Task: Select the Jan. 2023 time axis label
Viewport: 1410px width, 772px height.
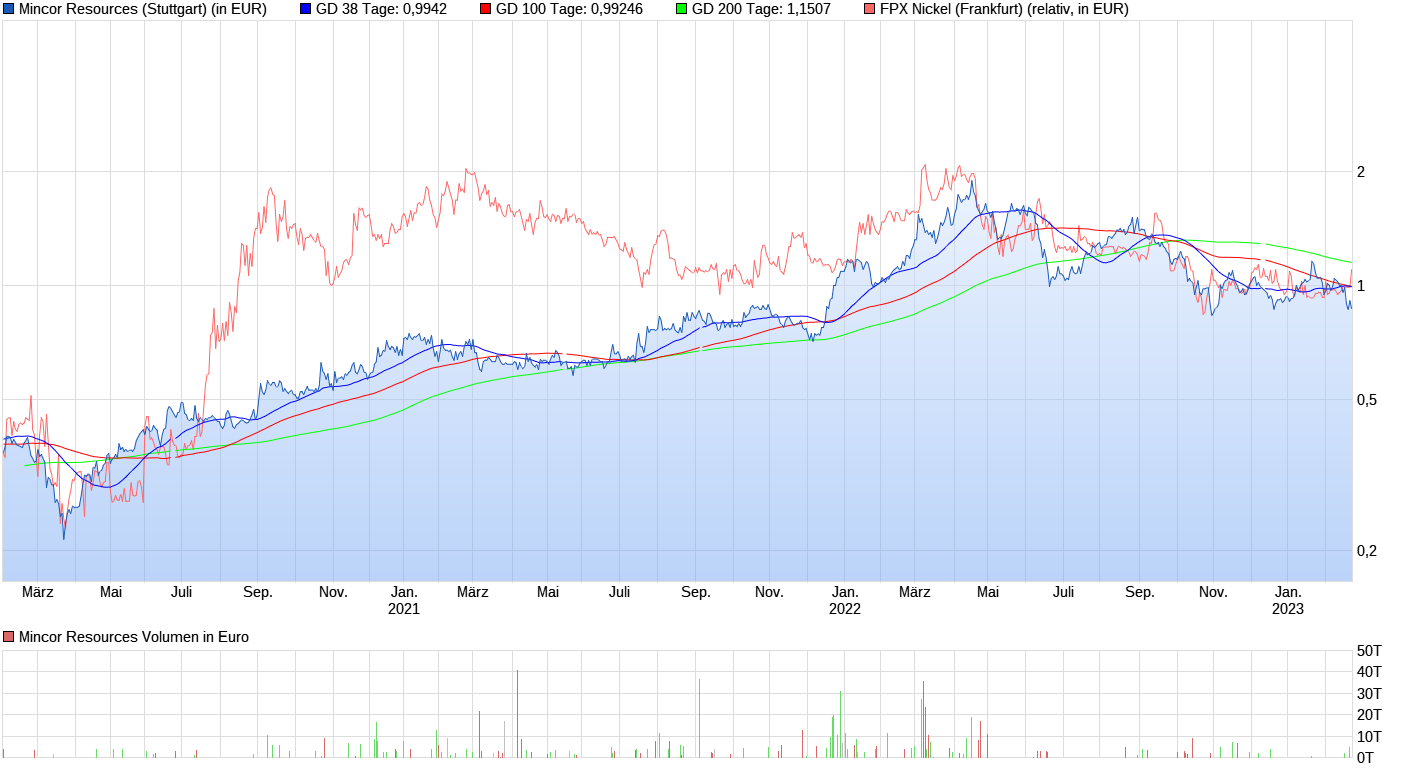Action: pos(1290,598)
